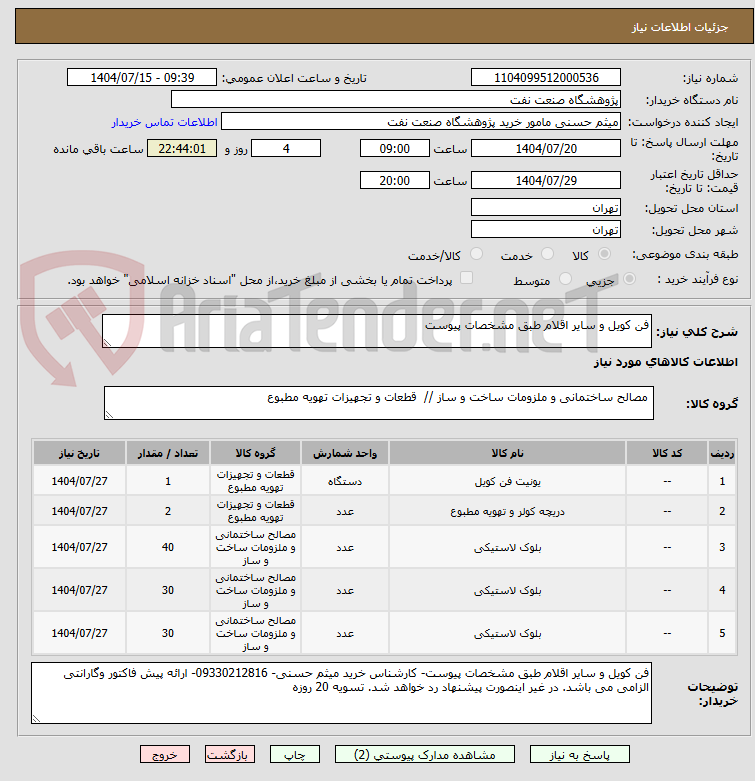Click quantity 40 in row 3
The image size is (755, 781).
pyautogui.click(x=168, y=547)
